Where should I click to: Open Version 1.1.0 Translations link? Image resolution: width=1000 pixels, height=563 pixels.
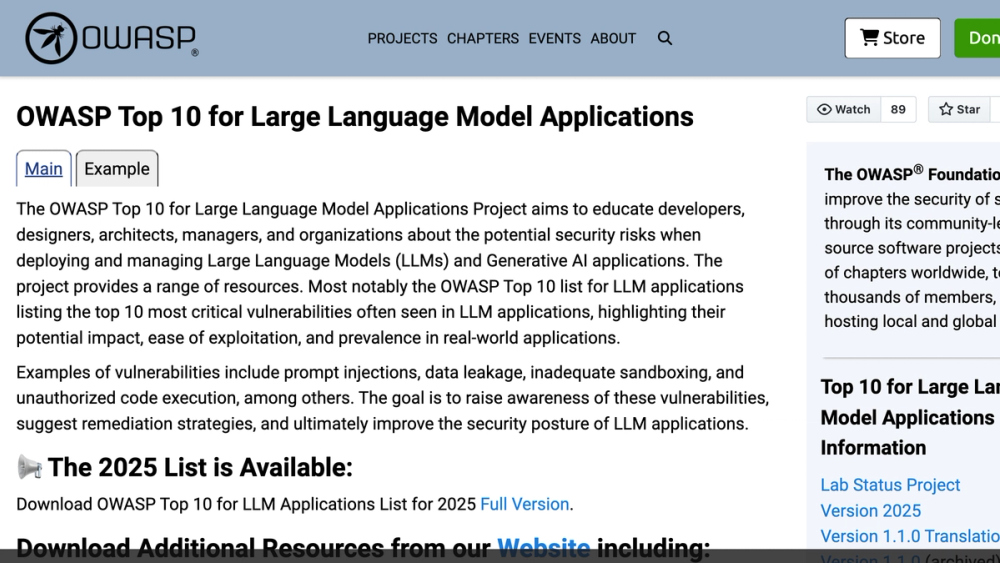(910, 536)
